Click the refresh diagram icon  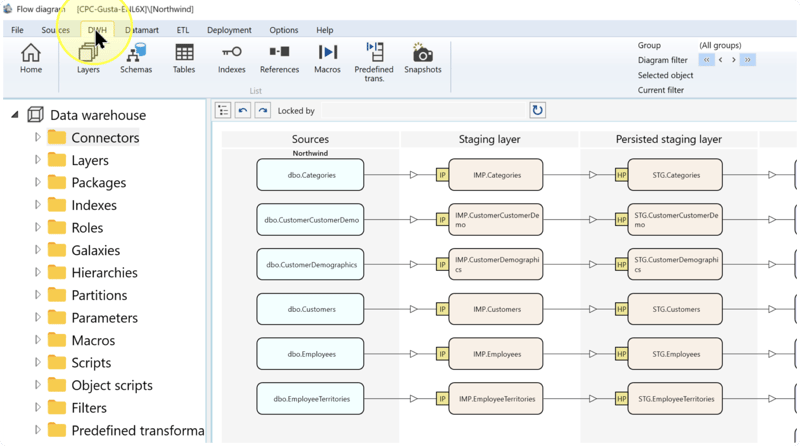[x=537, y=110]
